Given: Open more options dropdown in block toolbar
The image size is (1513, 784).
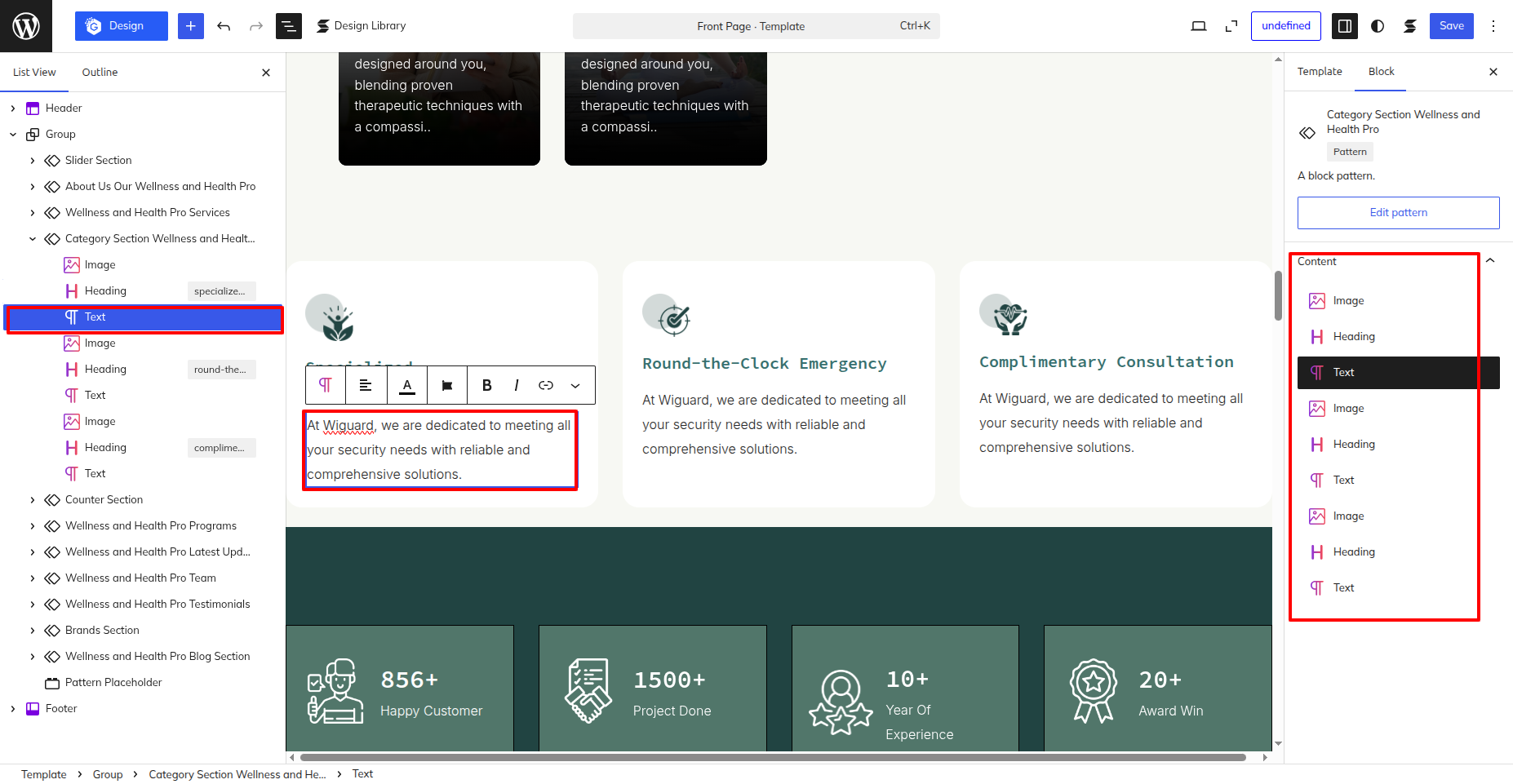Looking at the screenshot, I should (x=575, y=385).
